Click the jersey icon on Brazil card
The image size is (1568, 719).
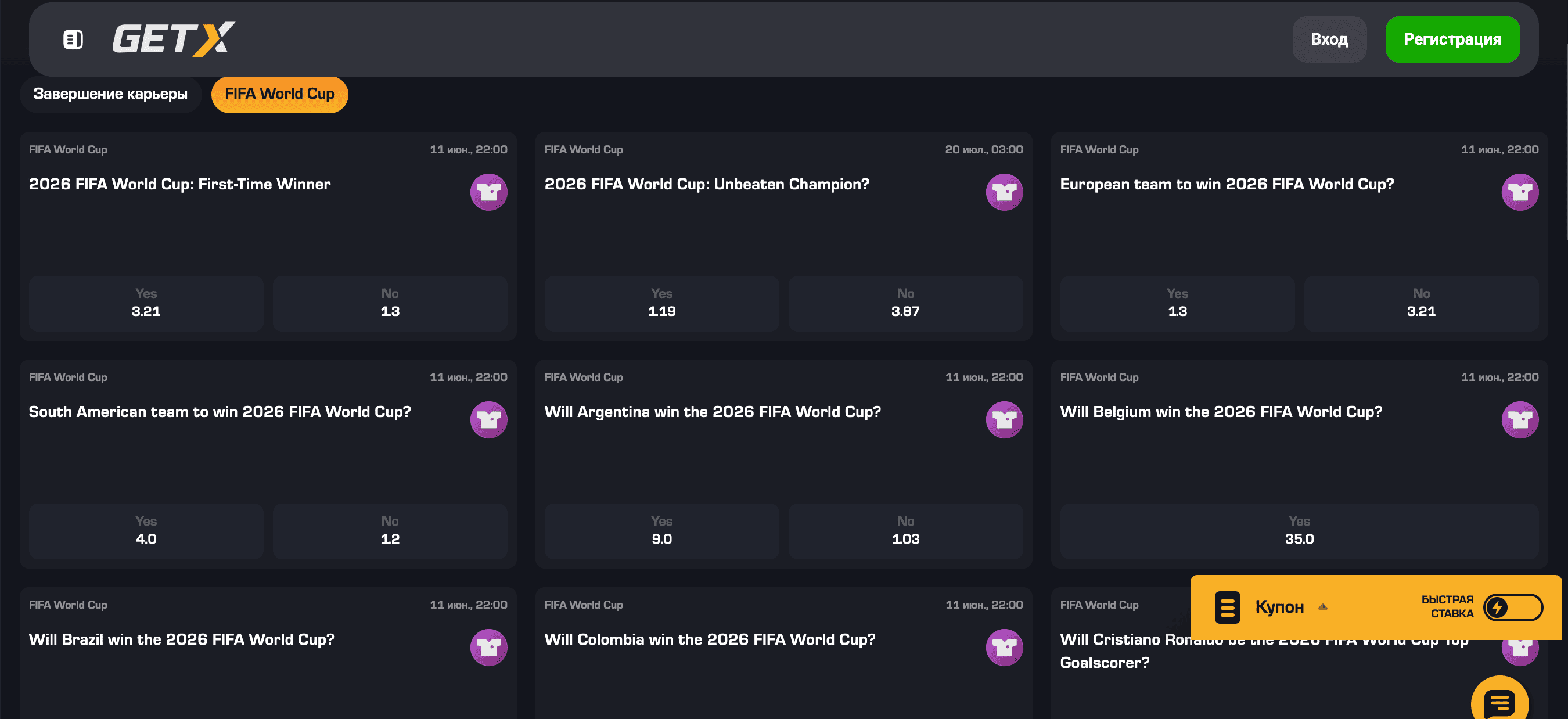488,648
